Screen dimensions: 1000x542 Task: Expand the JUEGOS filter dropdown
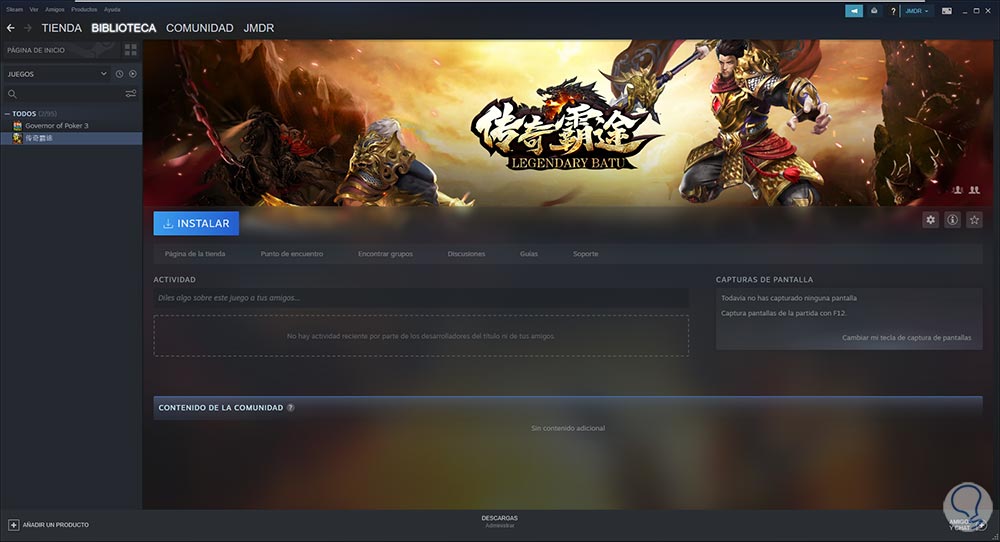click(x=56, y=74)
